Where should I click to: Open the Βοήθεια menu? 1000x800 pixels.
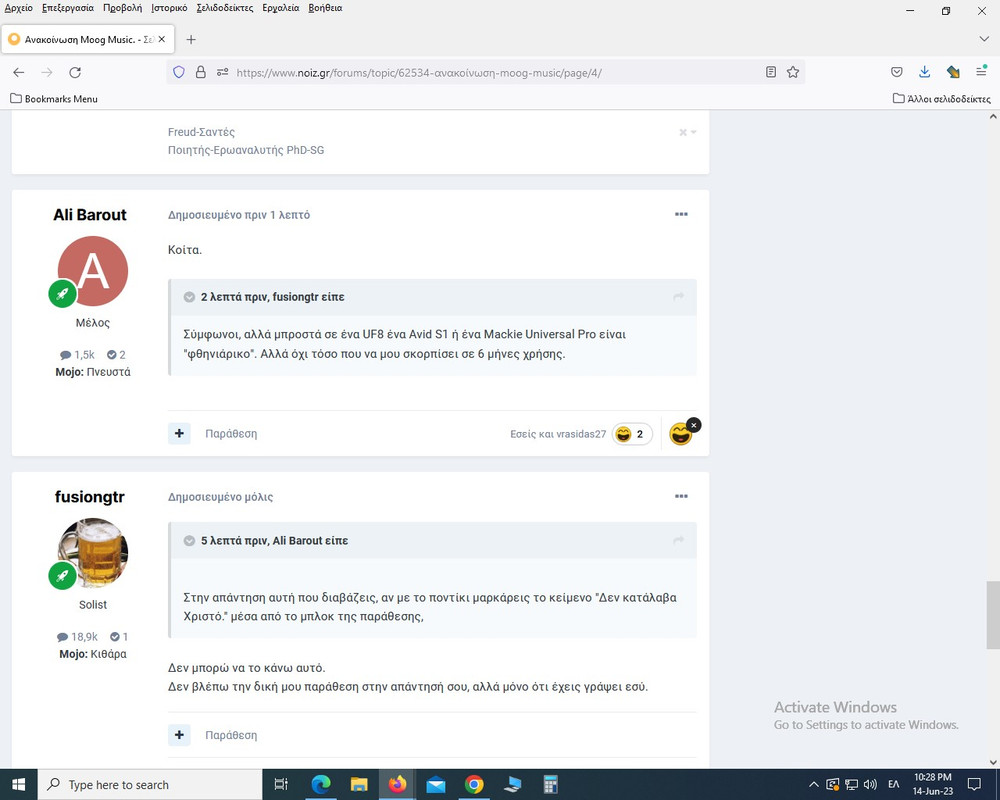(325, 8)
